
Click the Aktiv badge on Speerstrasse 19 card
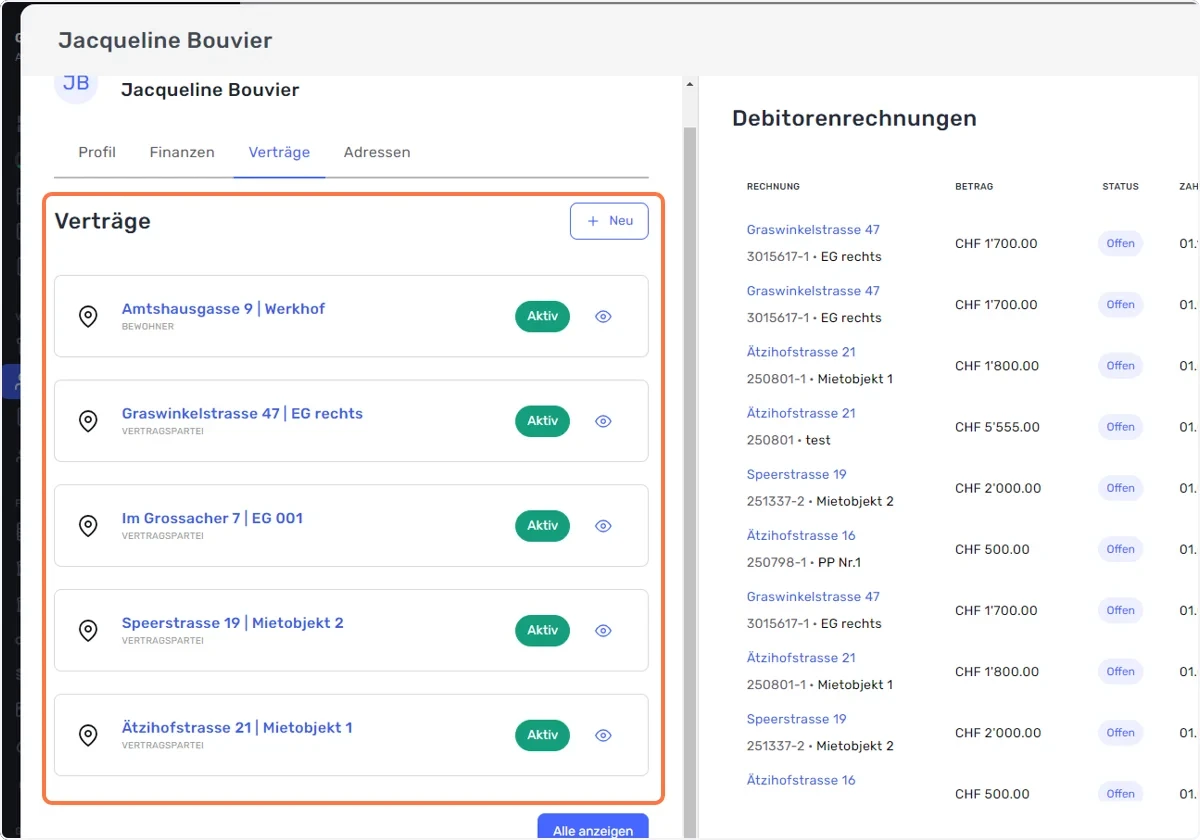tap(542, 631)
